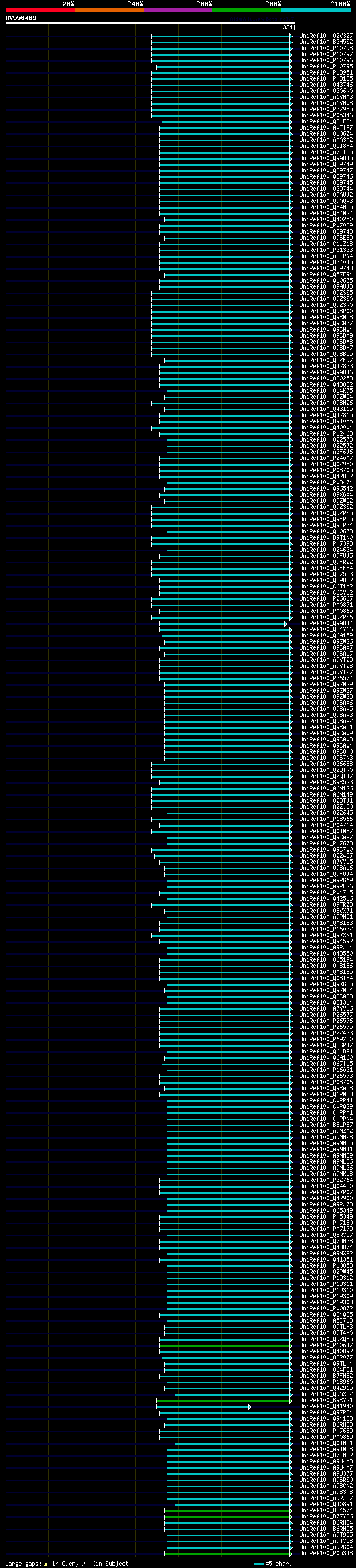Select hit label UniRef100_Q9S800
The width and height of the screenshot is (356, 1568).
(326, 752)
